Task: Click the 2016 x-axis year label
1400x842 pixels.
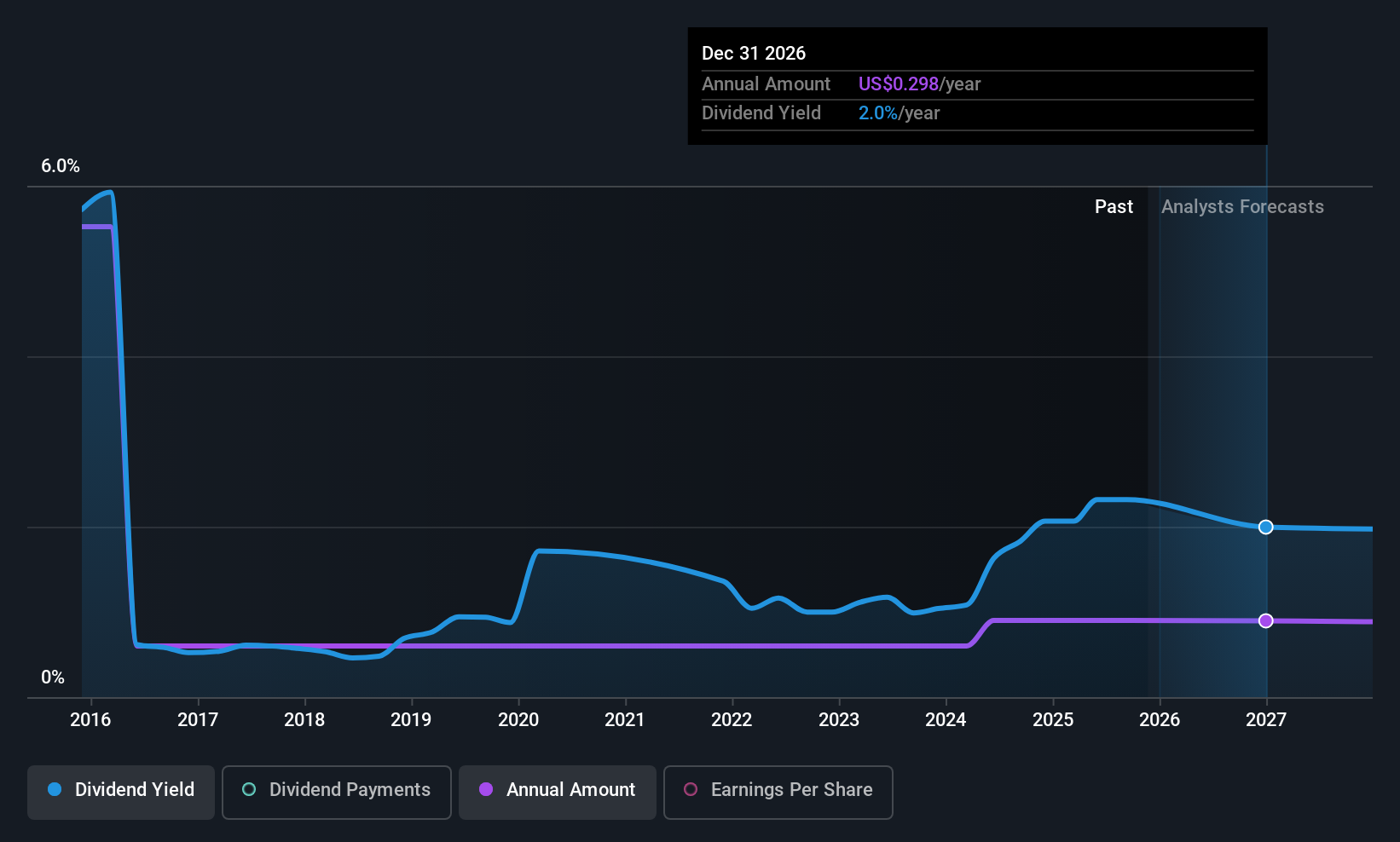Action: tap(90, 720)
